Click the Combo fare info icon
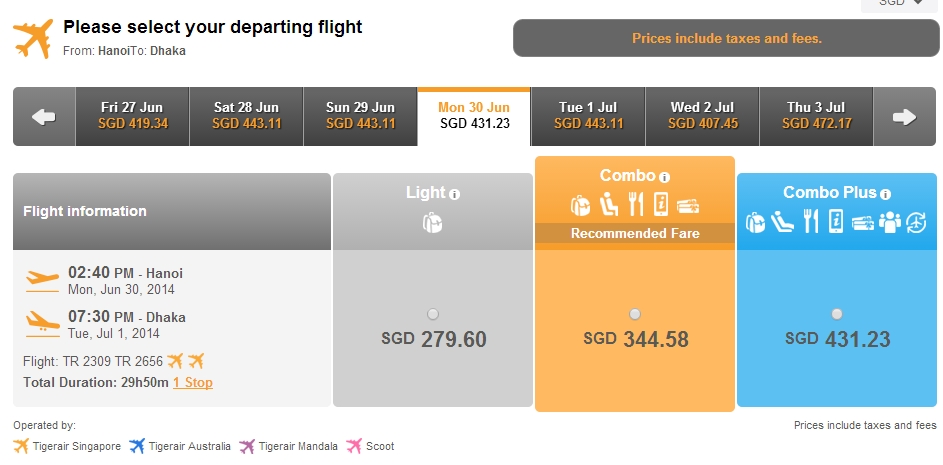The height and width of the screenshot is (465, 943). click(664, 177)
